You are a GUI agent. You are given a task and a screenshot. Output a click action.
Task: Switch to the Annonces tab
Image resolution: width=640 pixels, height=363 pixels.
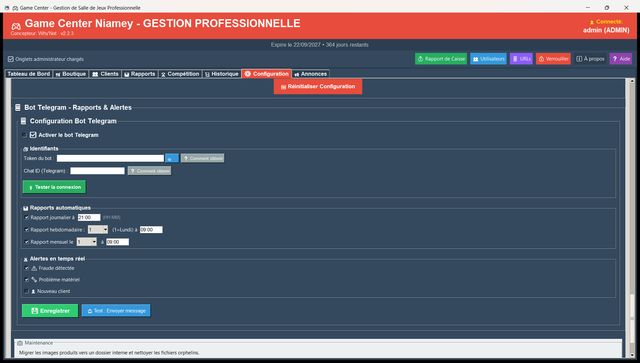[311, 74]
